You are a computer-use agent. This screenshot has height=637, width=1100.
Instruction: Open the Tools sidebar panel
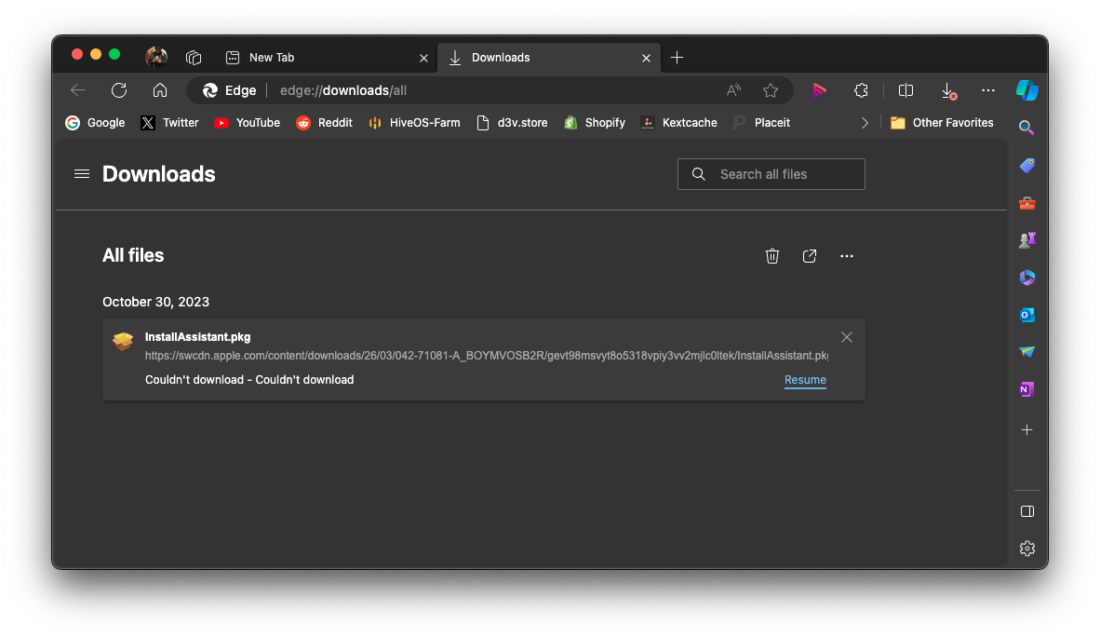pyautogui.click(x=1027, y=202)
